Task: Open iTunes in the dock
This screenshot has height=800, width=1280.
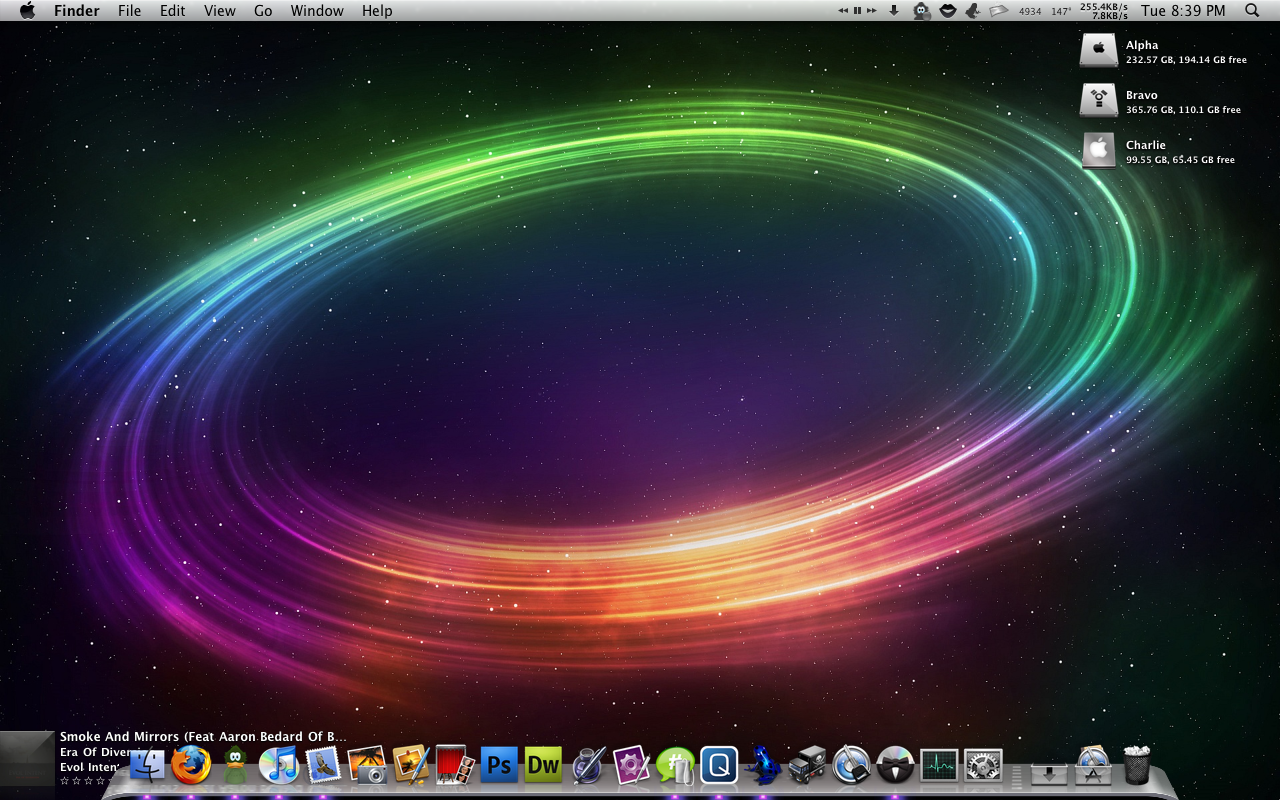Action: pyautogui.click(x=279, y=766)
